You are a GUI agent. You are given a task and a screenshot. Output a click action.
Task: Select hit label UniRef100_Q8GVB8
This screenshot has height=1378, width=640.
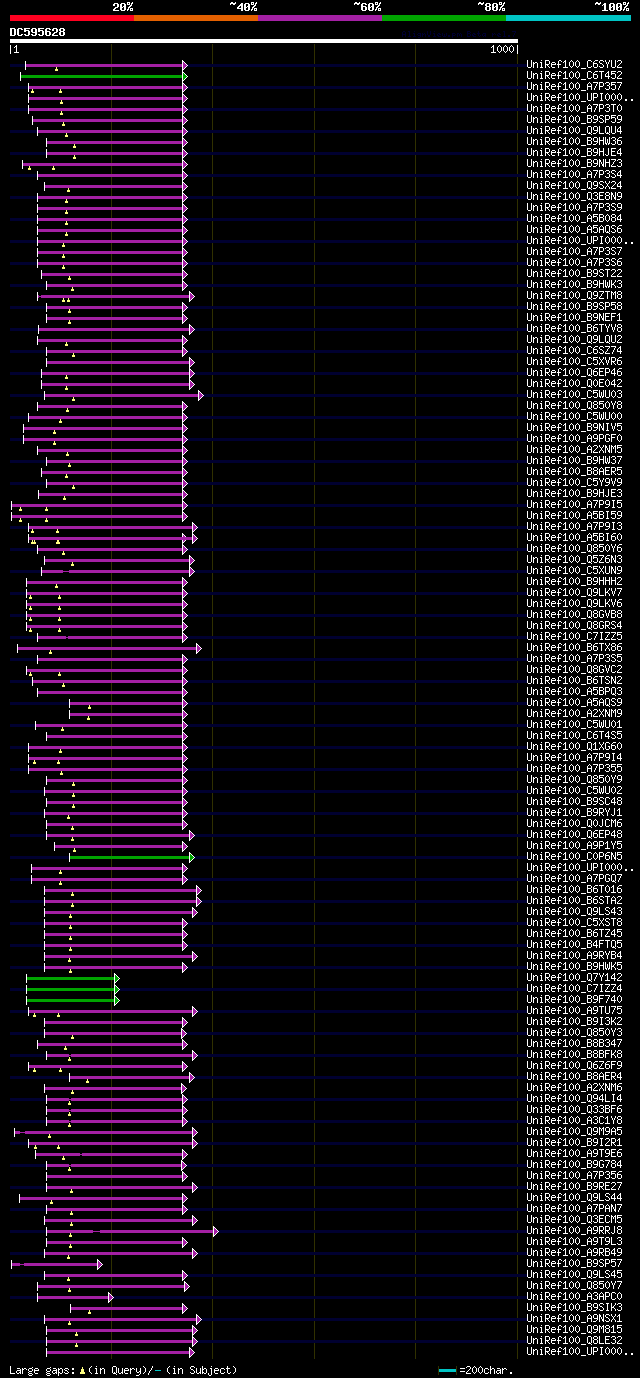tap(574, 614)
